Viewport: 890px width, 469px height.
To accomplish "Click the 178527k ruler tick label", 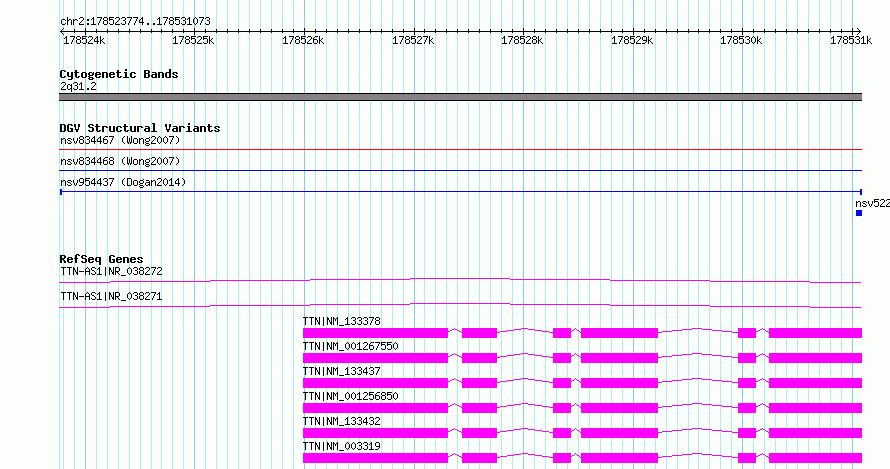I will [x=413, y=40].
